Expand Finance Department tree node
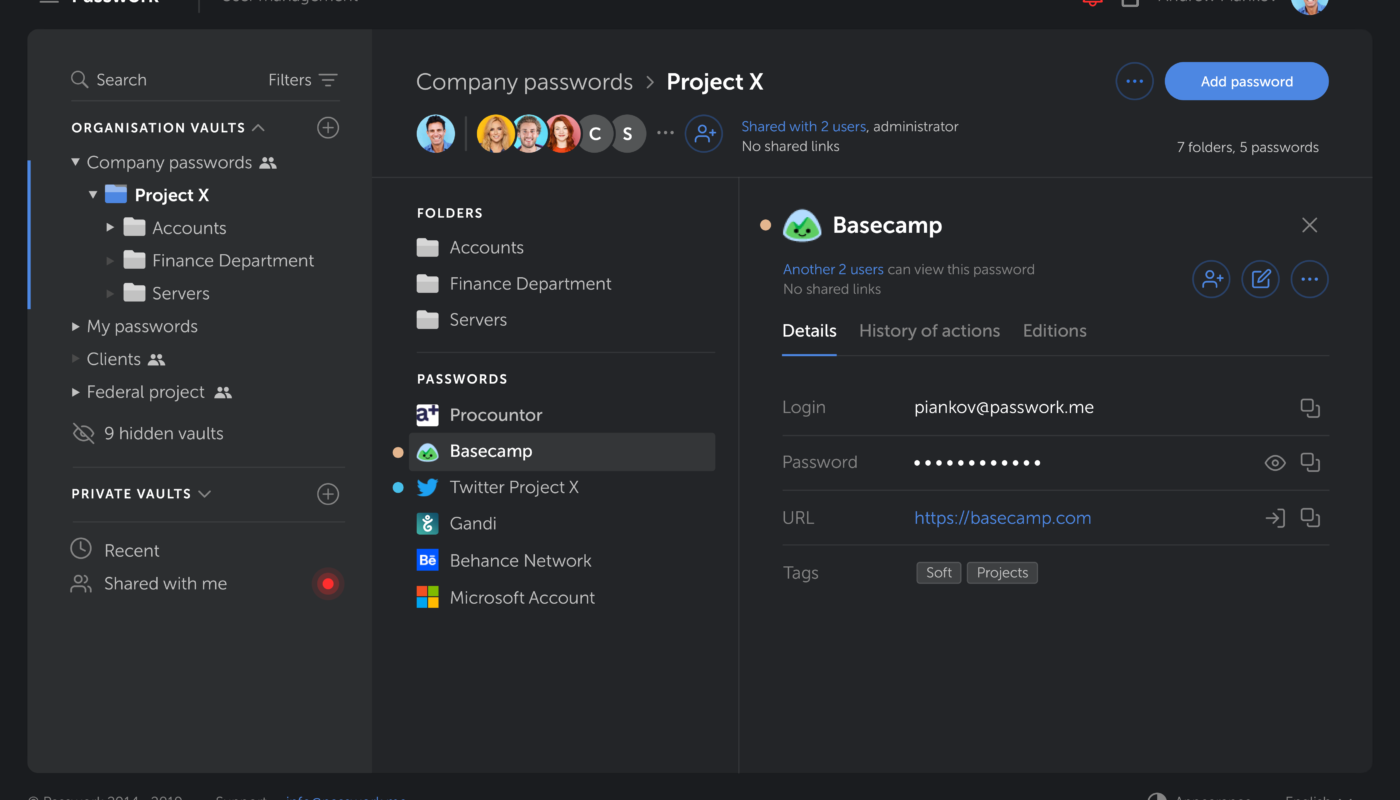1400x800 pixels. (x=110, y=261)
